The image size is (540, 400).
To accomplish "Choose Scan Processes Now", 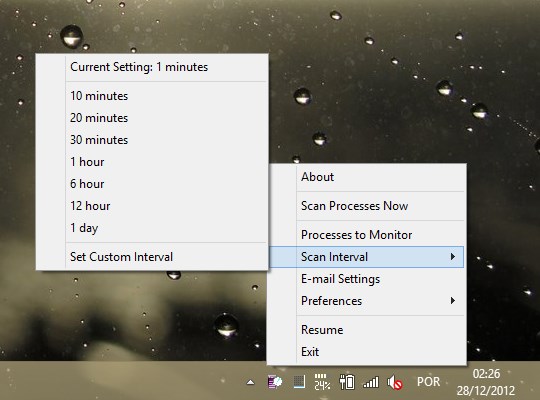I will click(367, 206).
